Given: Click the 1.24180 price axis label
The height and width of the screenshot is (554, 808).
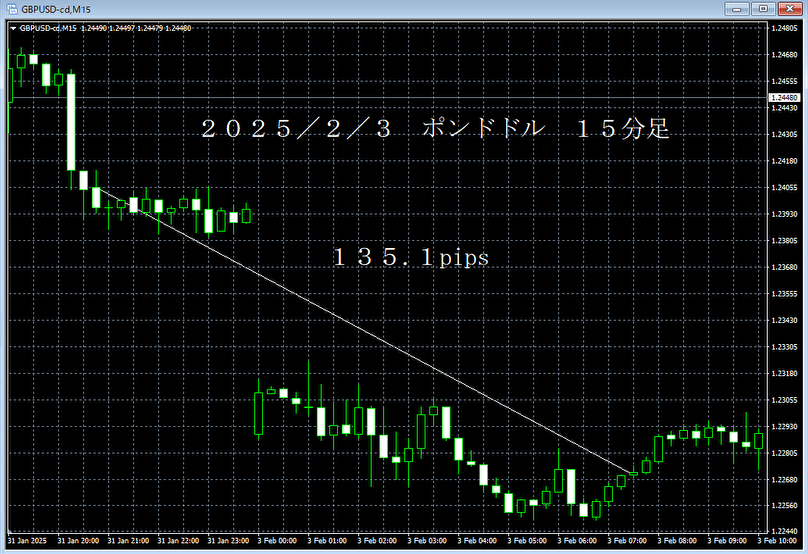Looking at the screenshot, I should [x=784, y=161].
